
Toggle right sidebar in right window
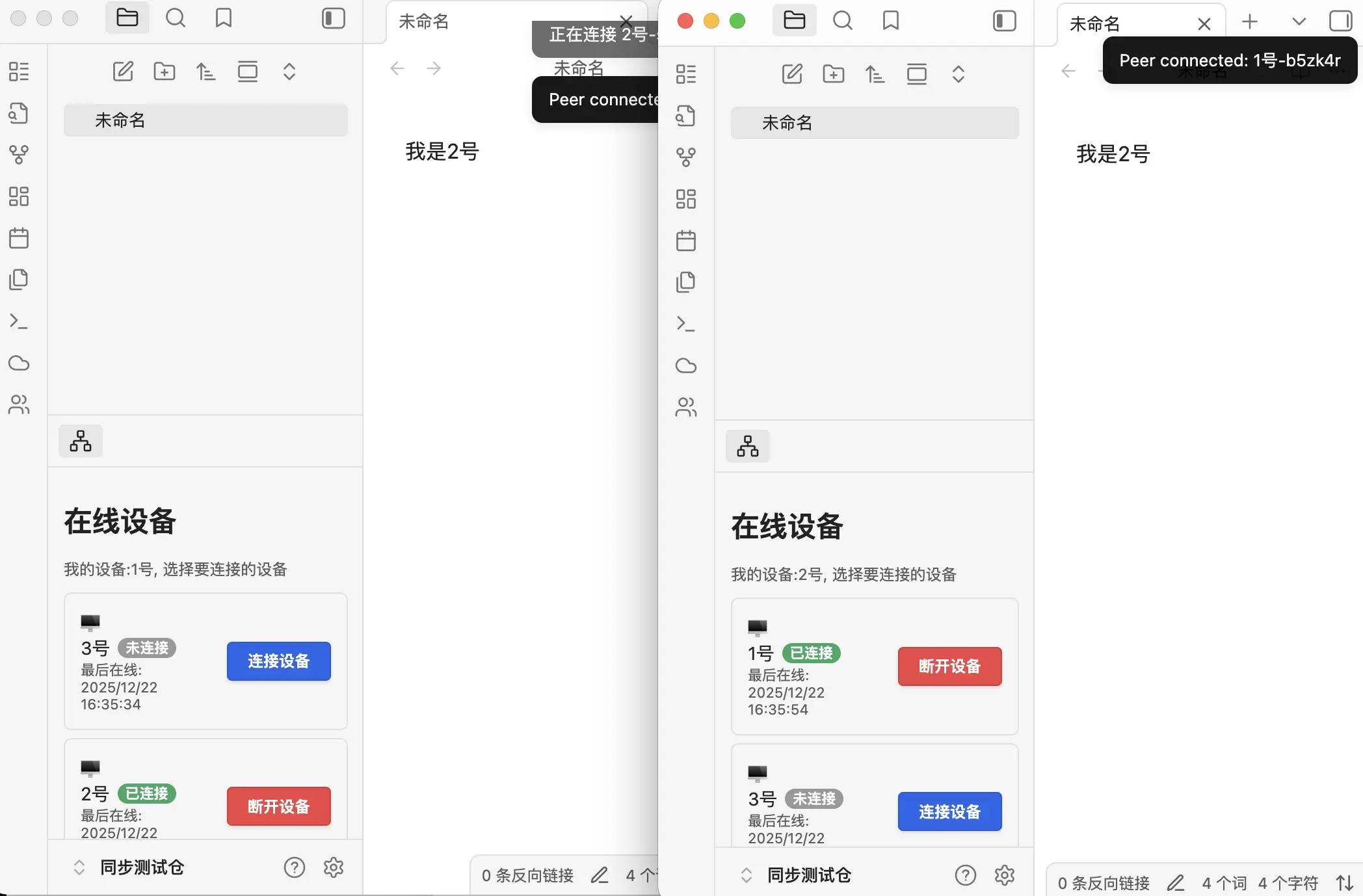click(x=1340, y=21)
